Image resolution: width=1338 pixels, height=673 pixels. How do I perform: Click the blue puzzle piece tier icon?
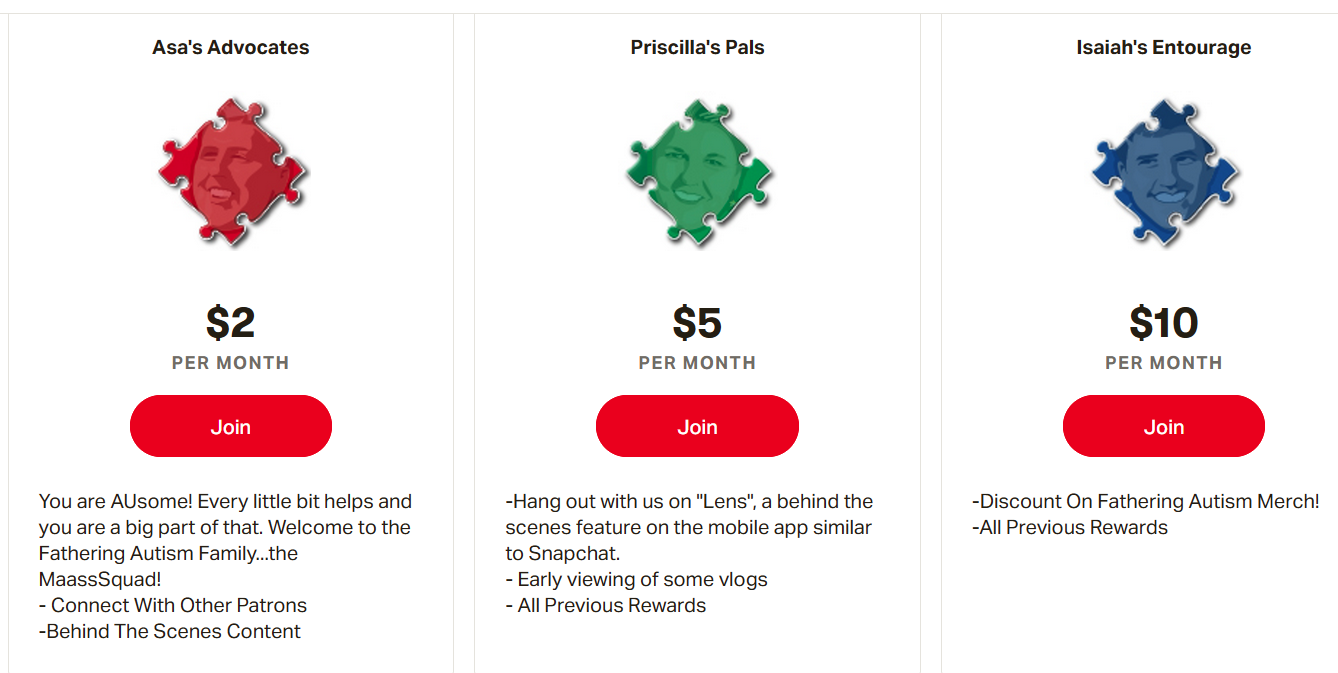click(x=1165, y=172)
